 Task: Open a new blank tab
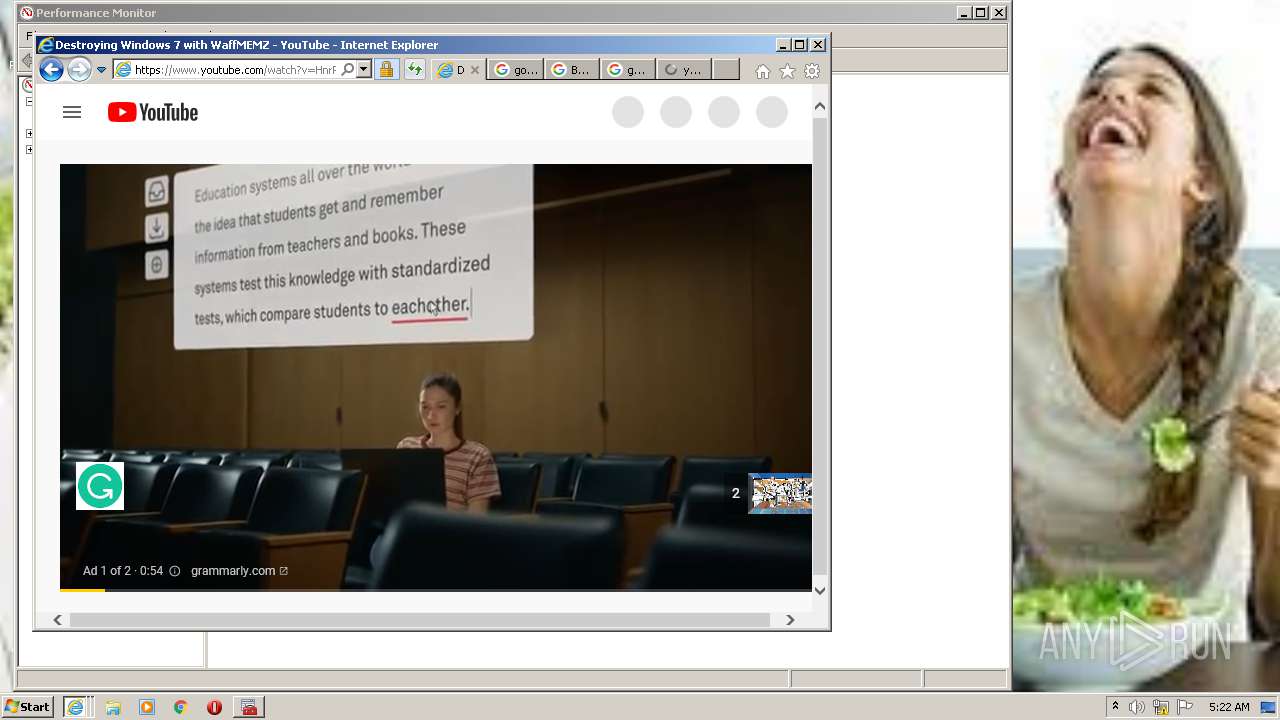(726, 70)
